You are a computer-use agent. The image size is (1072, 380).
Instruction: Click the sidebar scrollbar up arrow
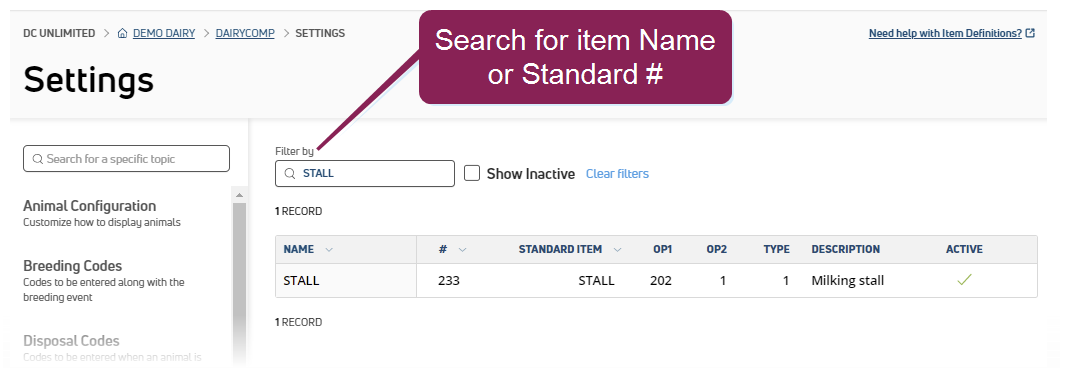[239, 195]
